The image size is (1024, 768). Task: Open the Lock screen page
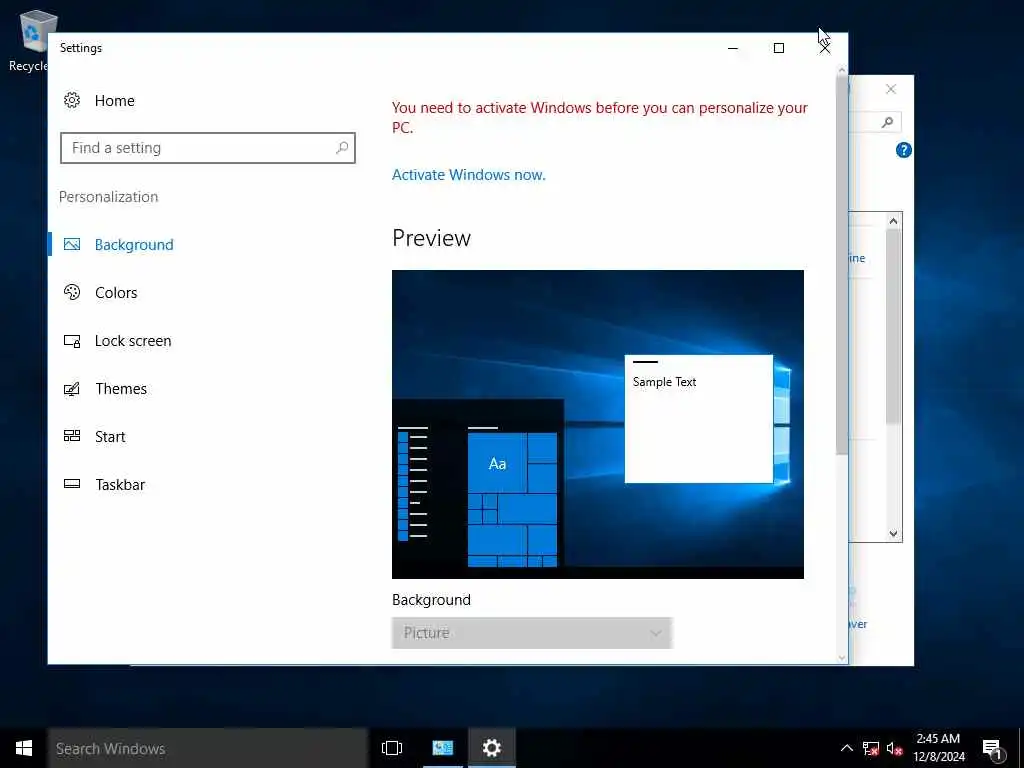point(133,341)
